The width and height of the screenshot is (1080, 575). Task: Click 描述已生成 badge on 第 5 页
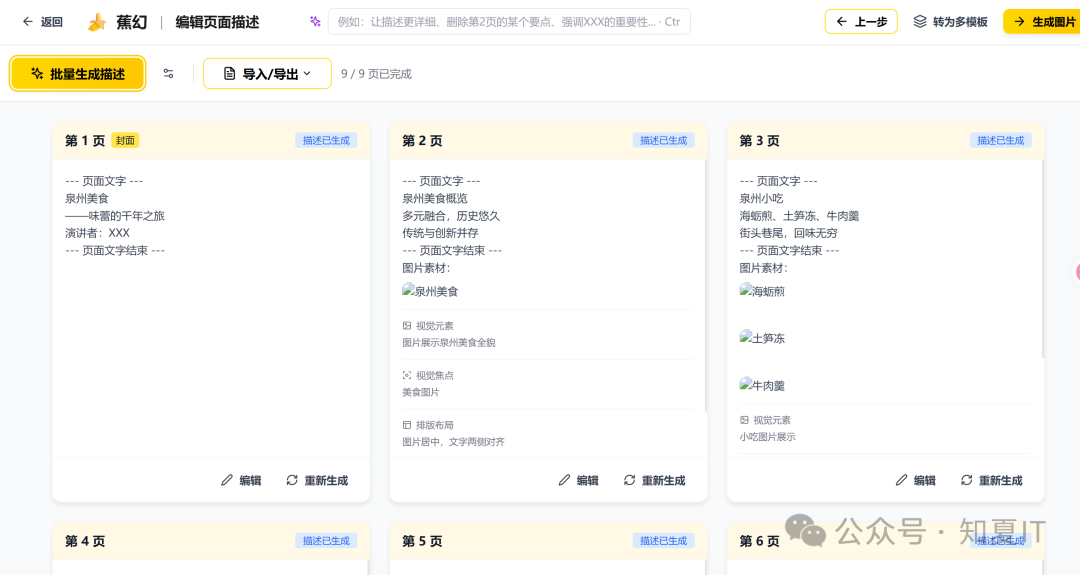click(663, 541)
